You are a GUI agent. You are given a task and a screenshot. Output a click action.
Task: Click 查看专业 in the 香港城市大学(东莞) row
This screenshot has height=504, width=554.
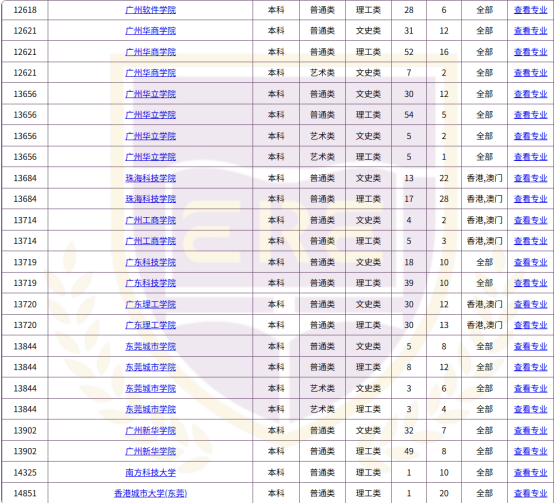click(x=530, y=493)
